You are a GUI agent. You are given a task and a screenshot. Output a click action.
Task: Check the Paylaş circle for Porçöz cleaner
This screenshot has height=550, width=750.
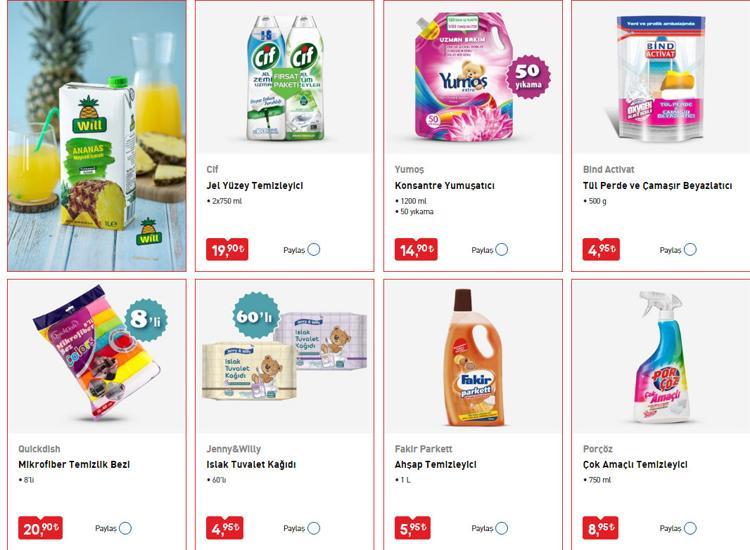pyautogui.click(x=690, y=528)
